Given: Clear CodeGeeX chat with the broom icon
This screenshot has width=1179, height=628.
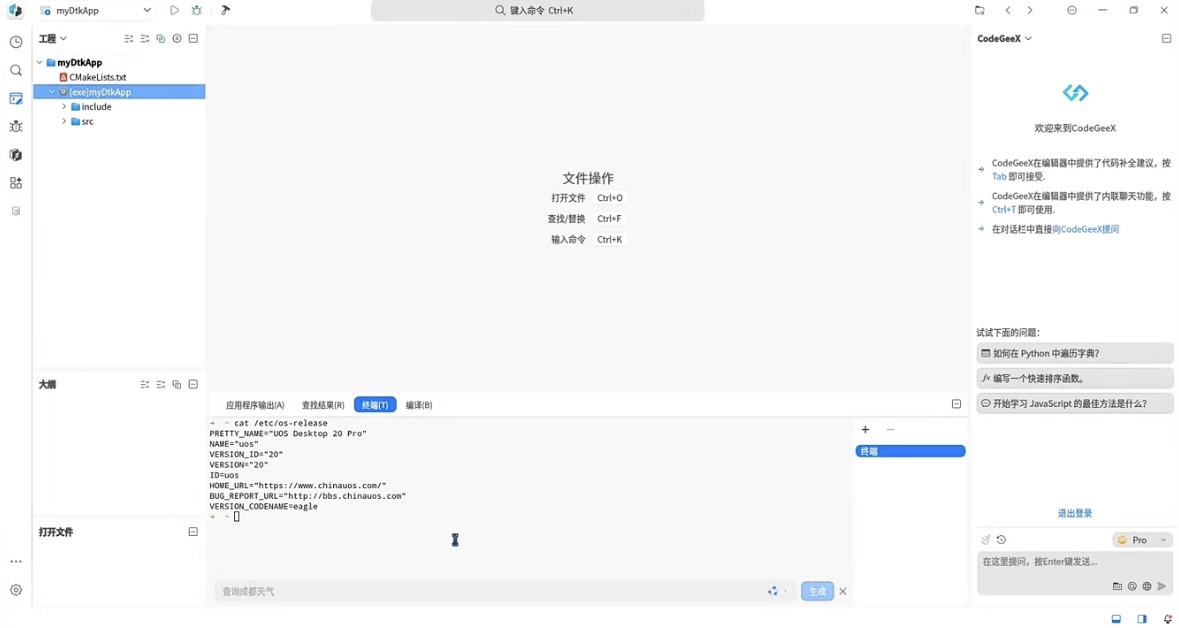Looking at the screenshot, I should pyautogui.click(x=986, y=540).
